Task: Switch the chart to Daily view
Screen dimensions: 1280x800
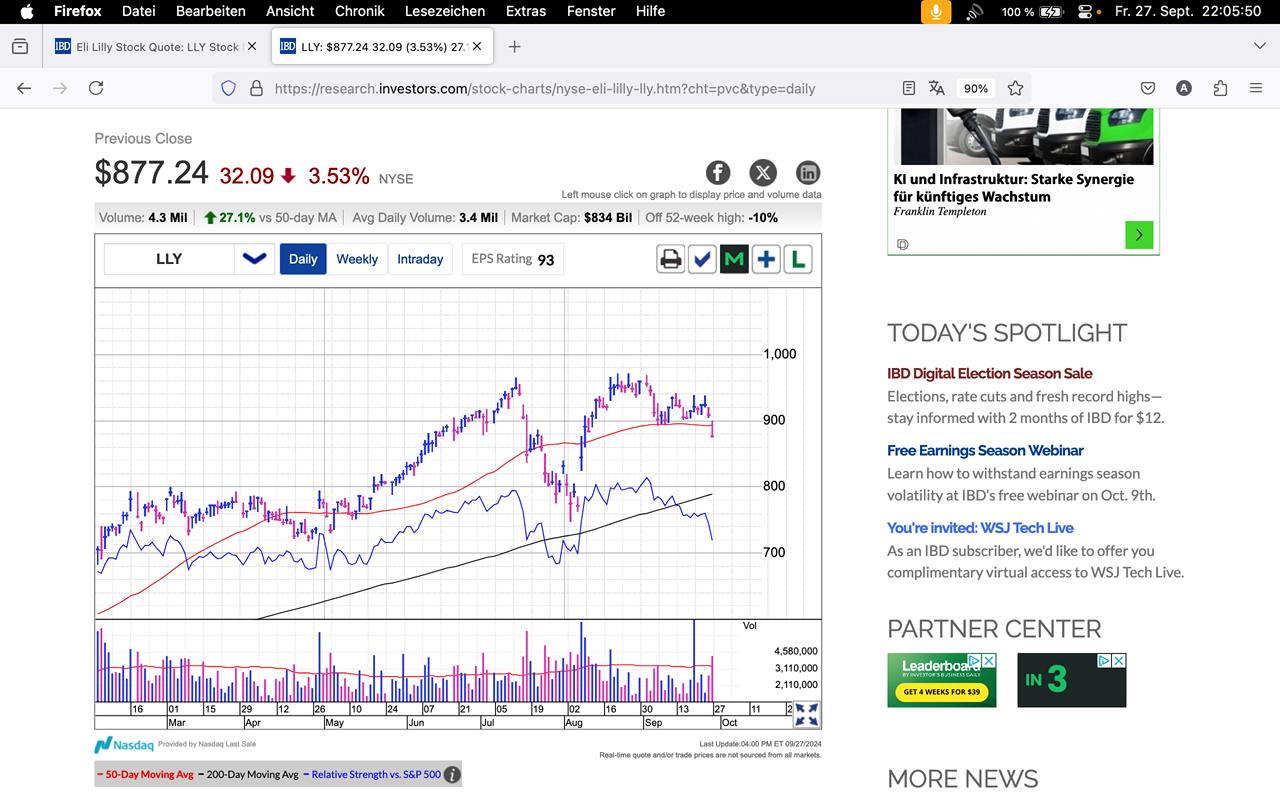Action: 303,259
